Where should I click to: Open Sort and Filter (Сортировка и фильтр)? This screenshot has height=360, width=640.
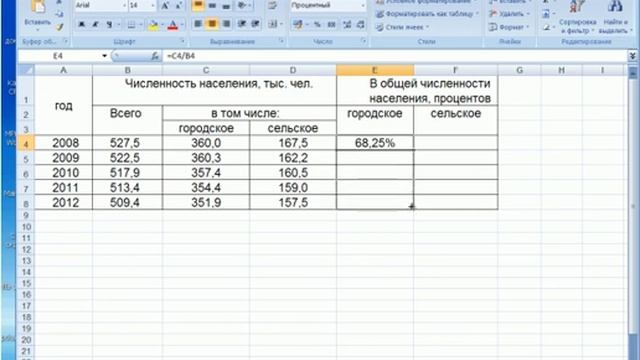point(577,16)
